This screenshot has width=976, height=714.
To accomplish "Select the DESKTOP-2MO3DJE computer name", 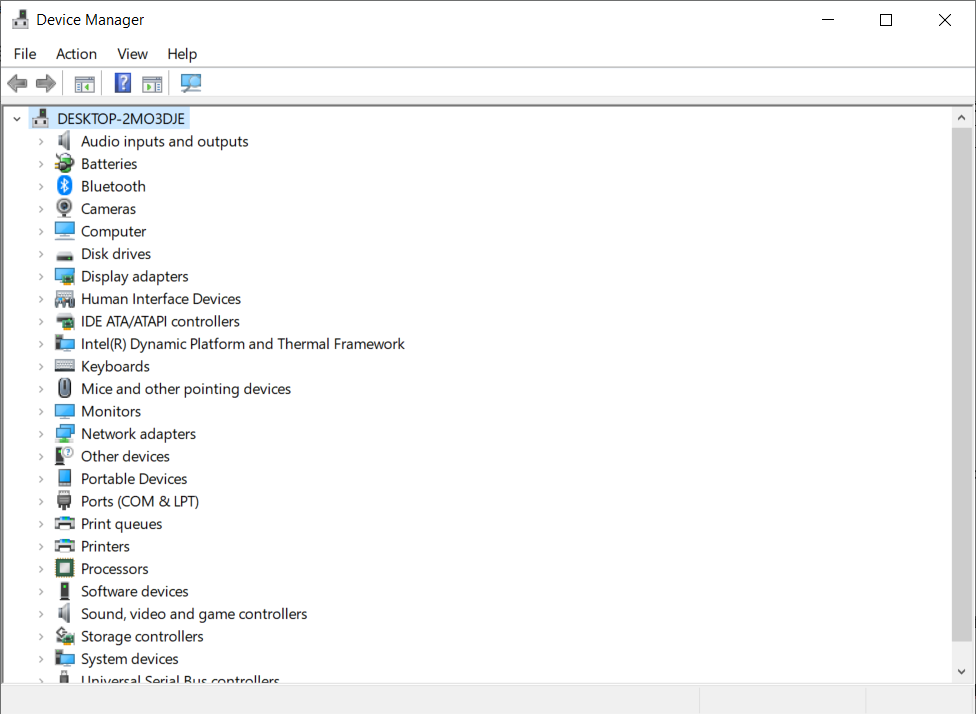I will point(121,119).
